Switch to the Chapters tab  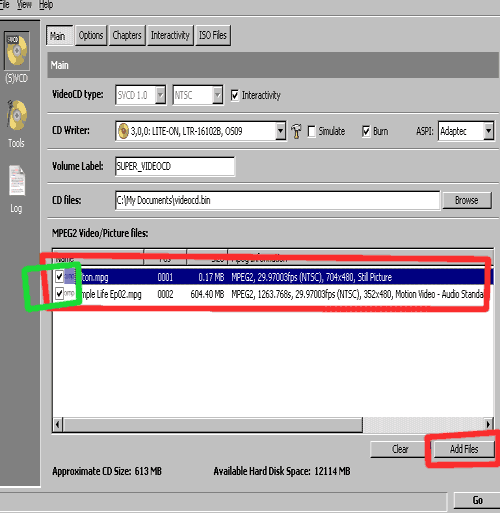point(127,35)
